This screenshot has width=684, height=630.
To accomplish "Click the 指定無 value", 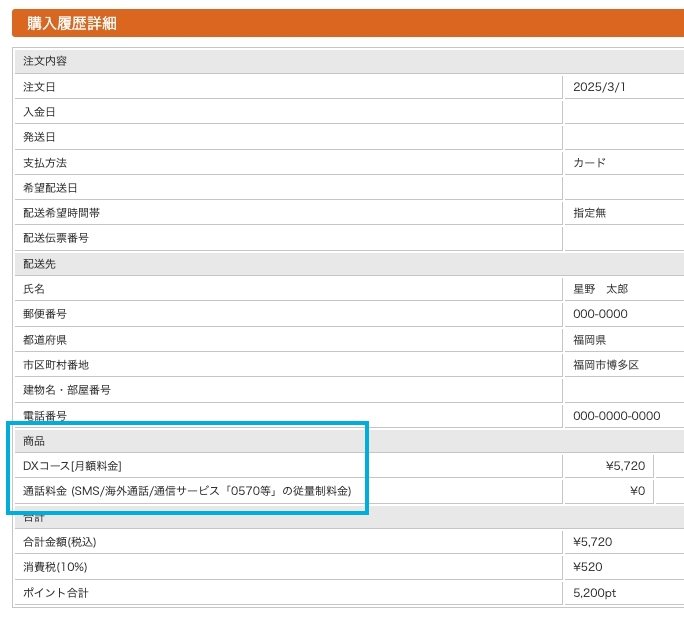I will (589, 213).
